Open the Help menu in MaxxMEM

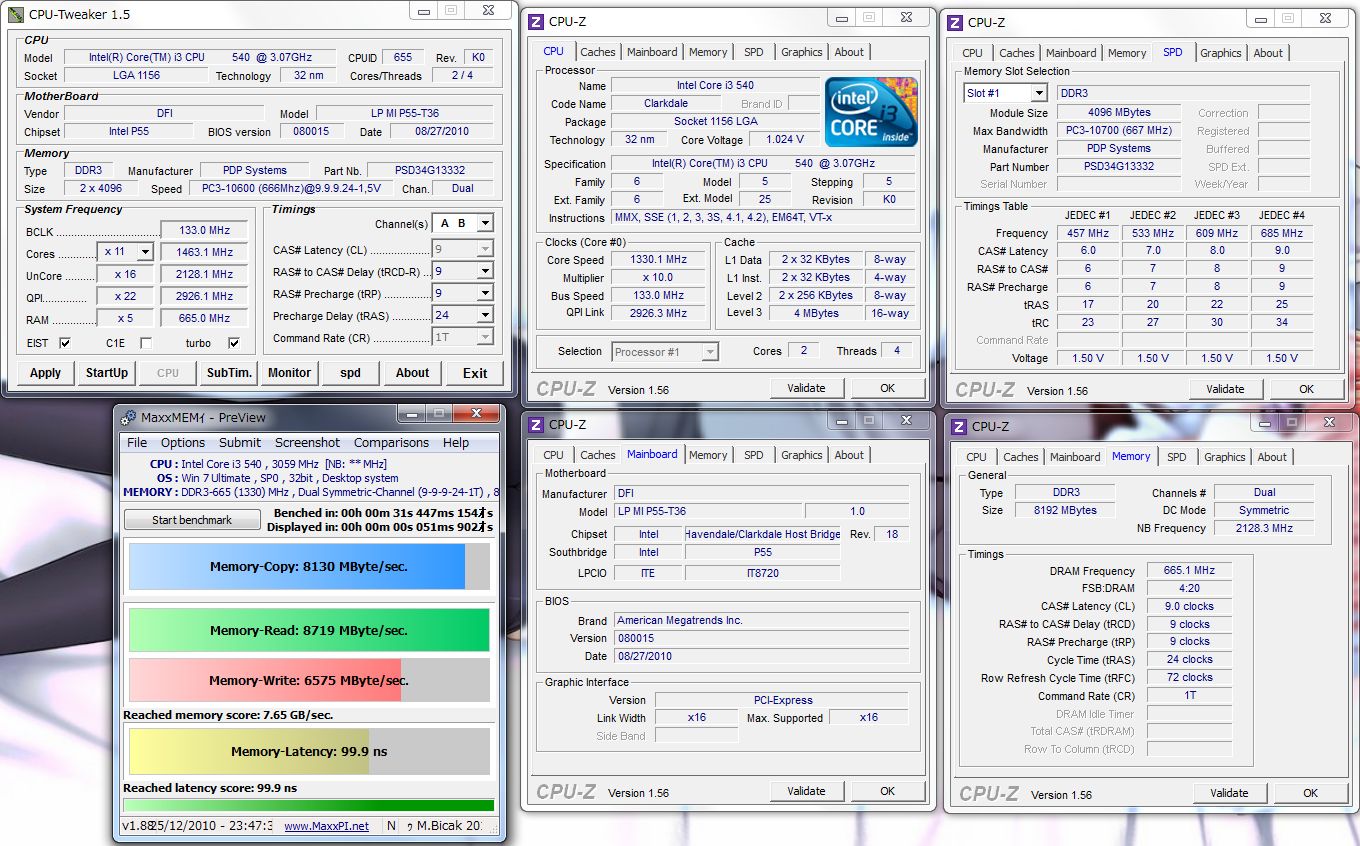456,442
